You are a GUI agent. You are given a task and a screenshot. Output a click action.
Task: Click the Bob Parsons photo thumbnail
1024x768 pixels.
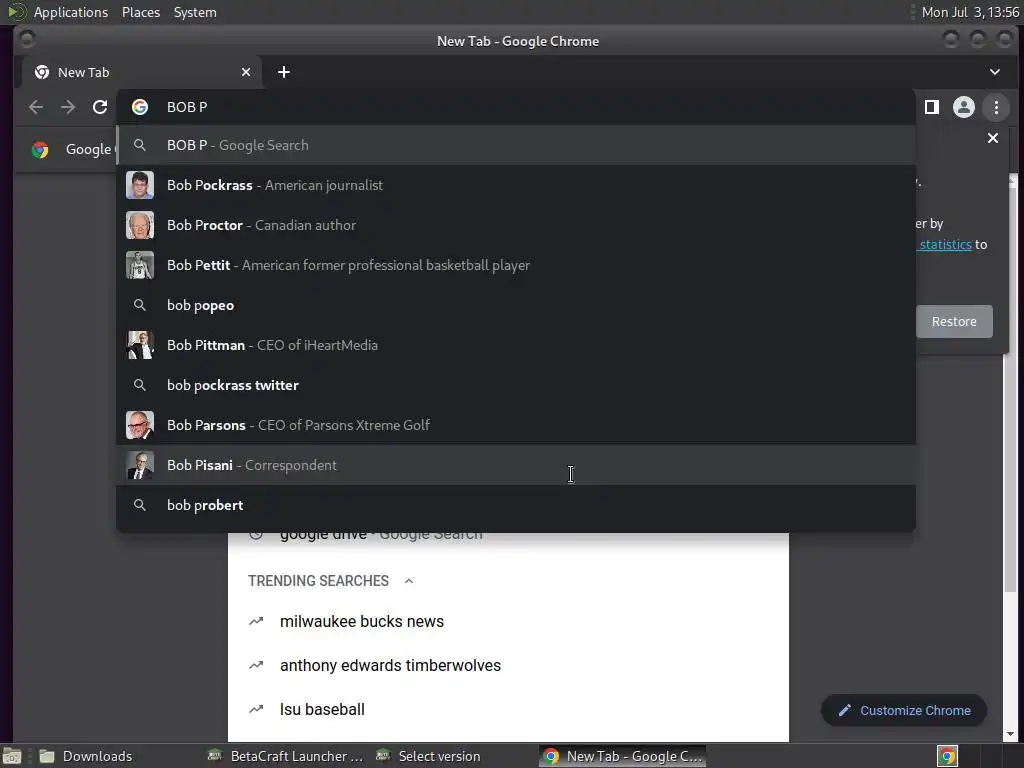[140, 425]
